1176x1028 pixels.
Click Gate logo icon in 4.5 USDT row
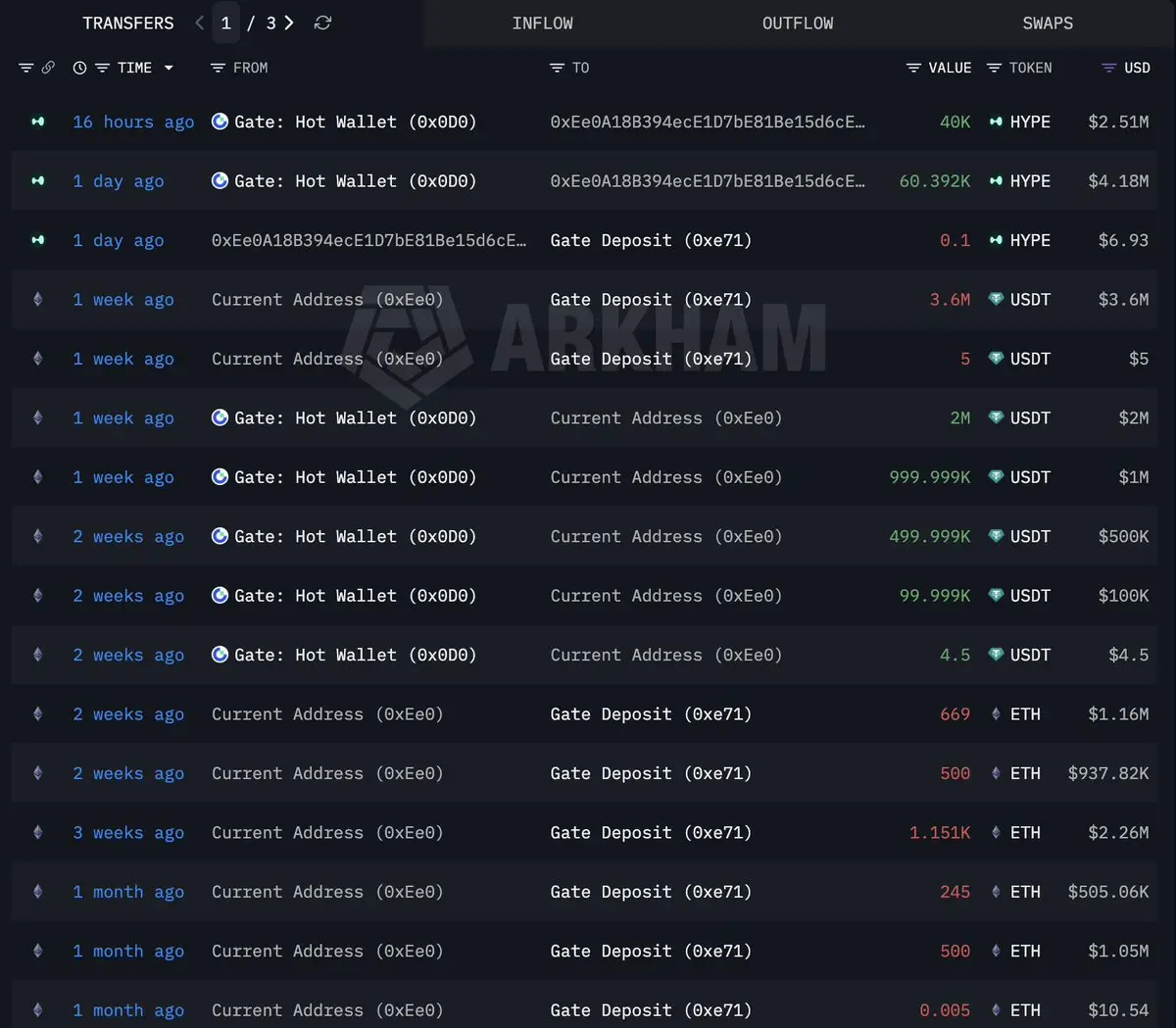point(220,655)
